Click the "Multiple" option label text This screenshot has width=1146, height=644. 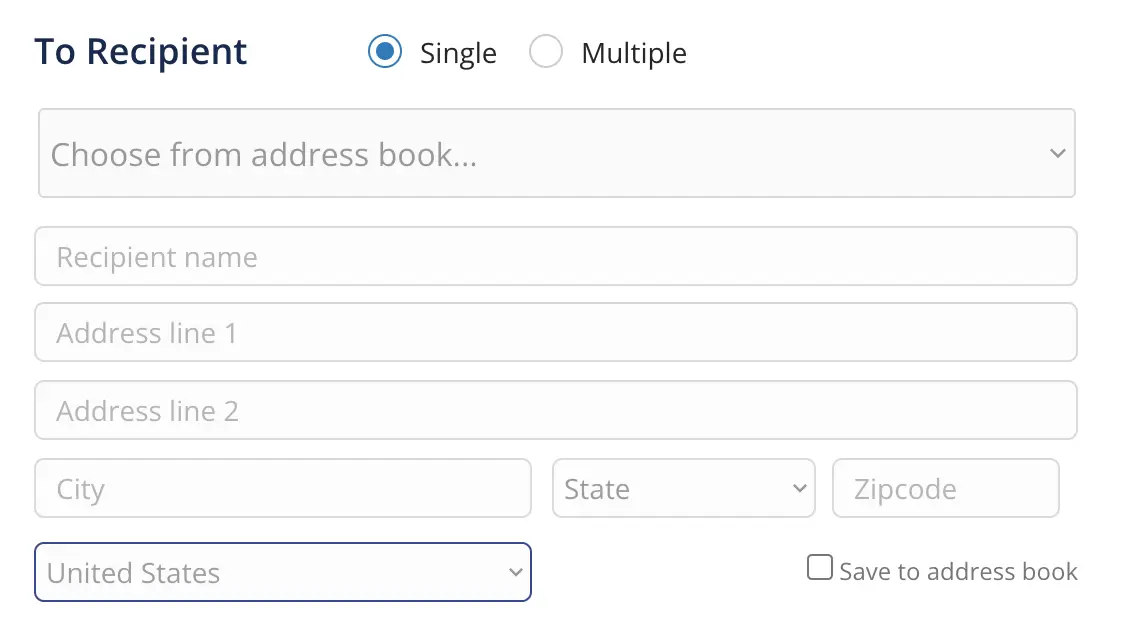coord(634,53)
